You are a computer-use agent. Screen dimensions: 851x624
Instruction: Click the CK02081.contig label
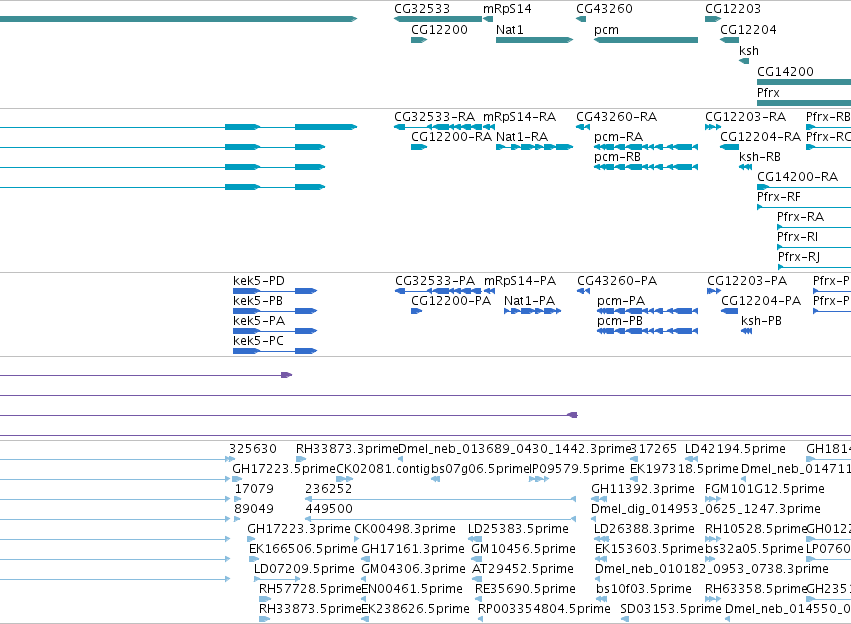click(x=383, y=469)
